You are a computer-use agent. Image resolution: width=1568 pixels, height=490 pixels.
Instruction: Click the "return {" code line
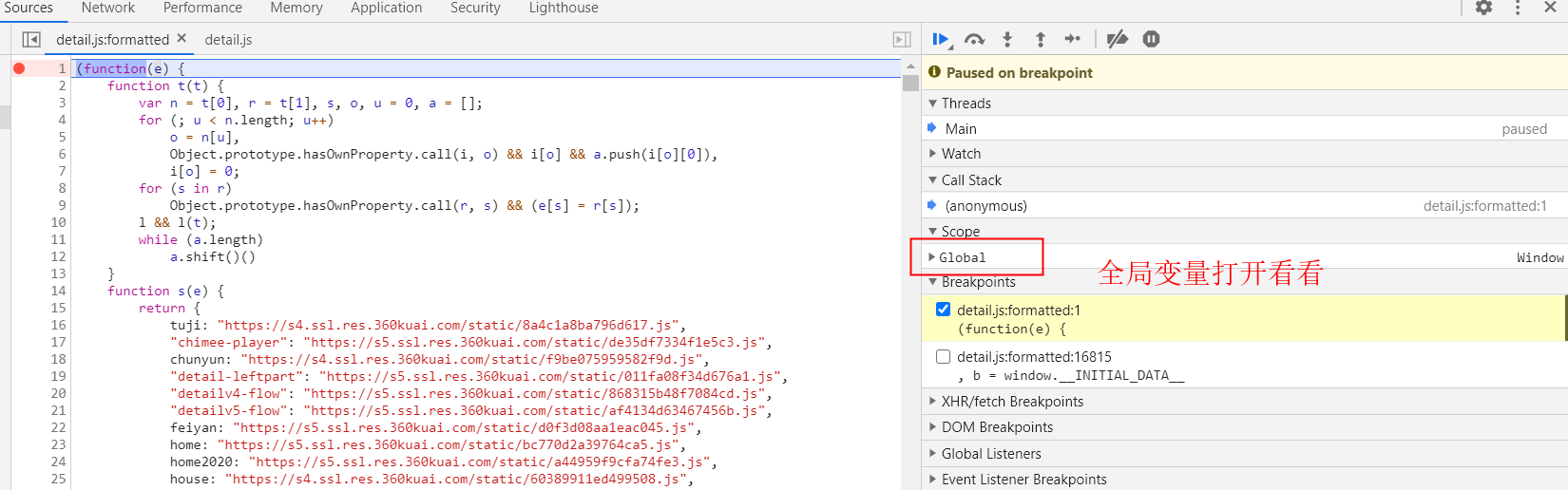click(169, 308)
